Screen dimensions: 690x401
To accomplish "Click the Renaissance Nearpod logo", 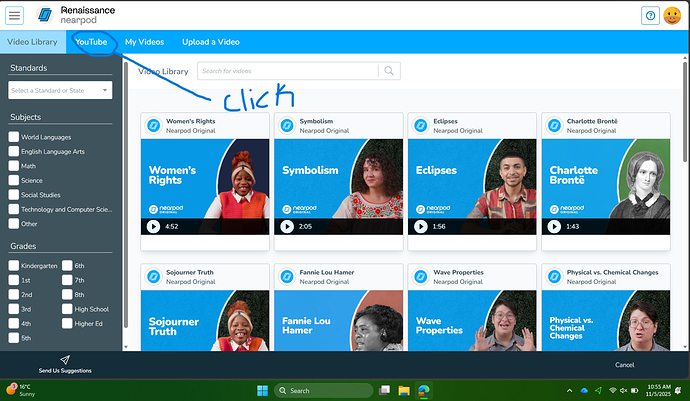I will tap(76, 15).
